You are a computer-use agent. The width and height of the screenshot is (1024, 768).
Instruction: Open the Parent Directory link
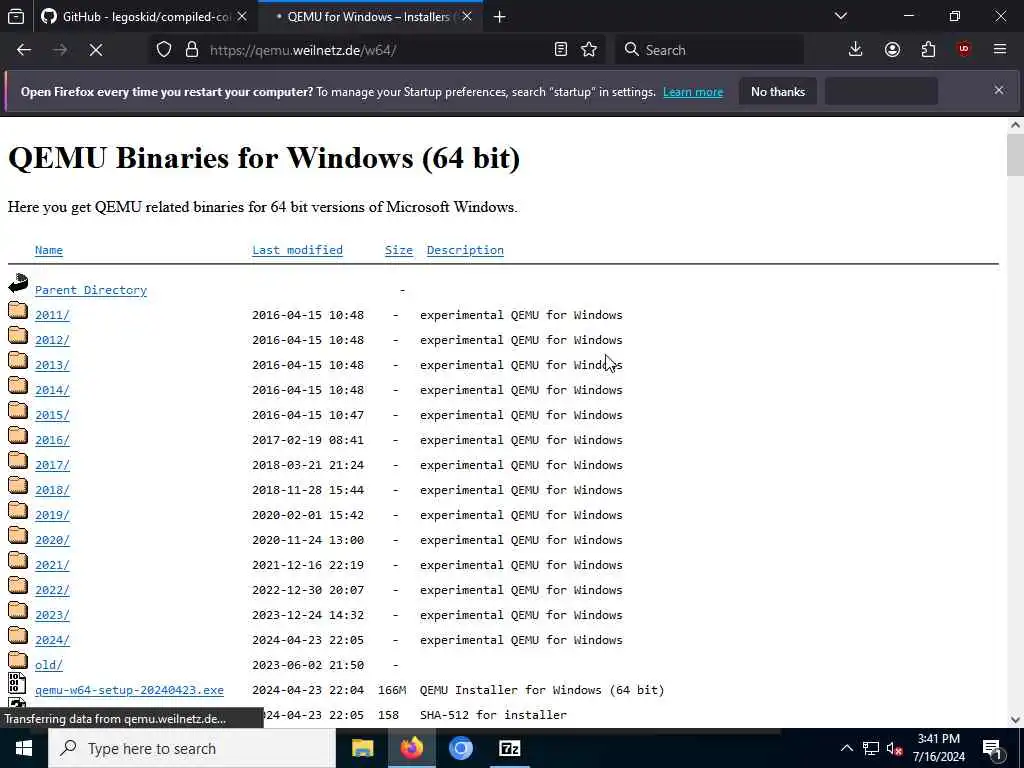tap(91, 290)
